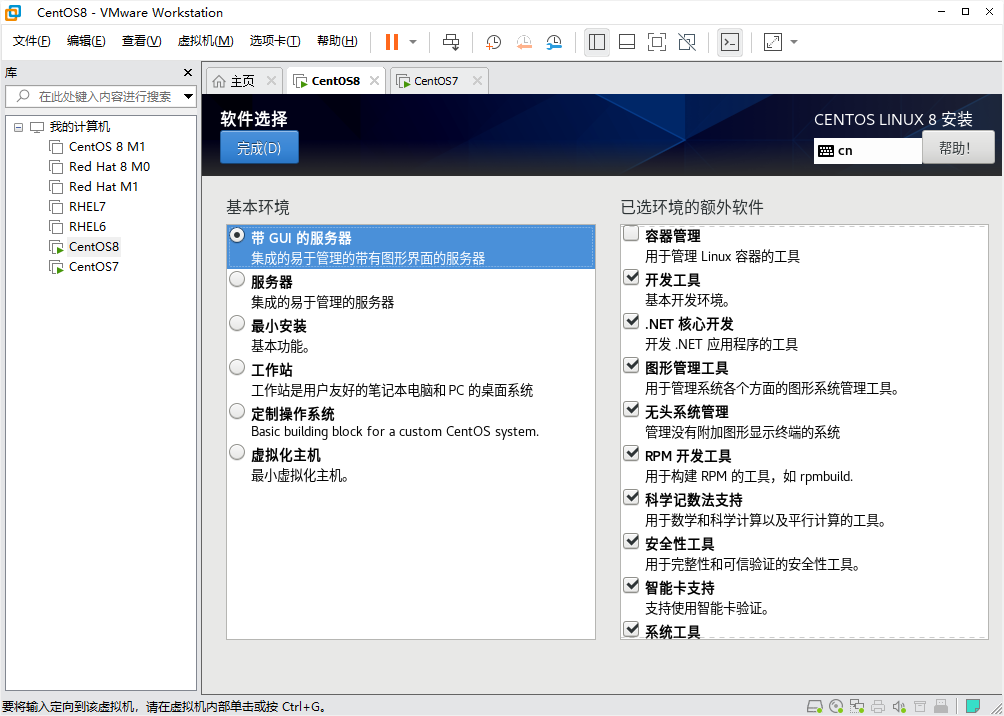Viewport: 1004px width, 716px height.
Task: Click the network adapter status icon
Action: 857,707
